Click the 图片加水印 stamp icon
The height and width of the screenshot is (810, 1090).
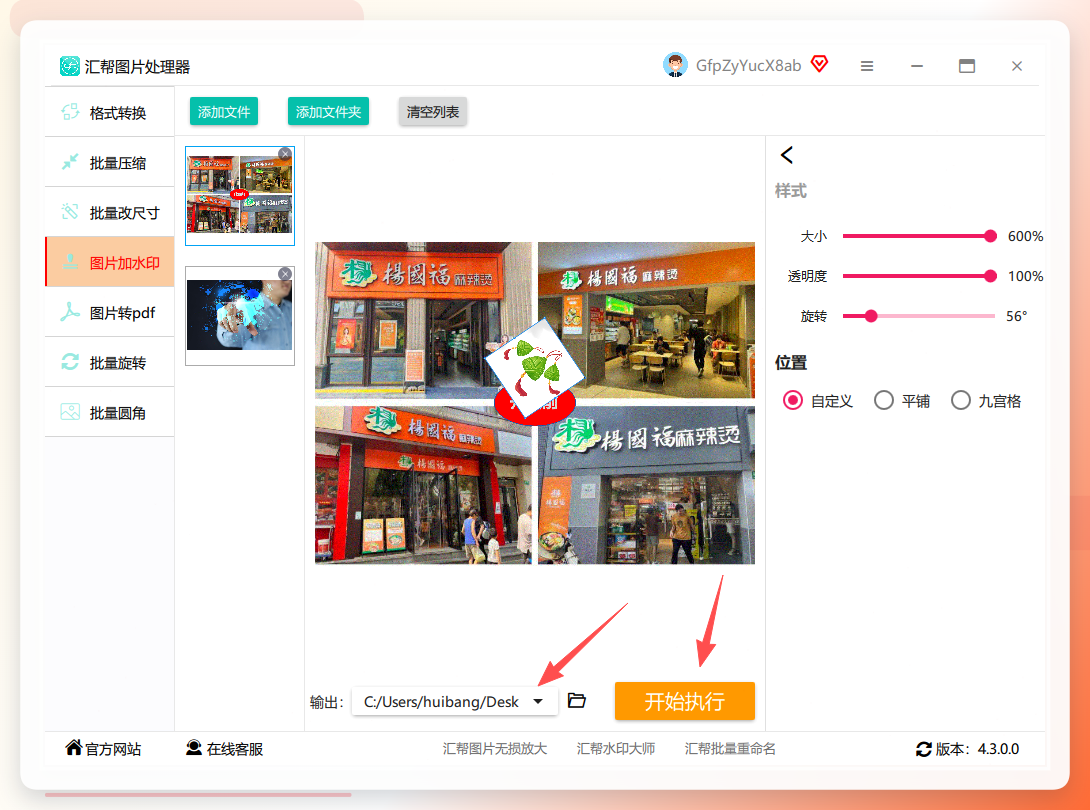(70, 262)
